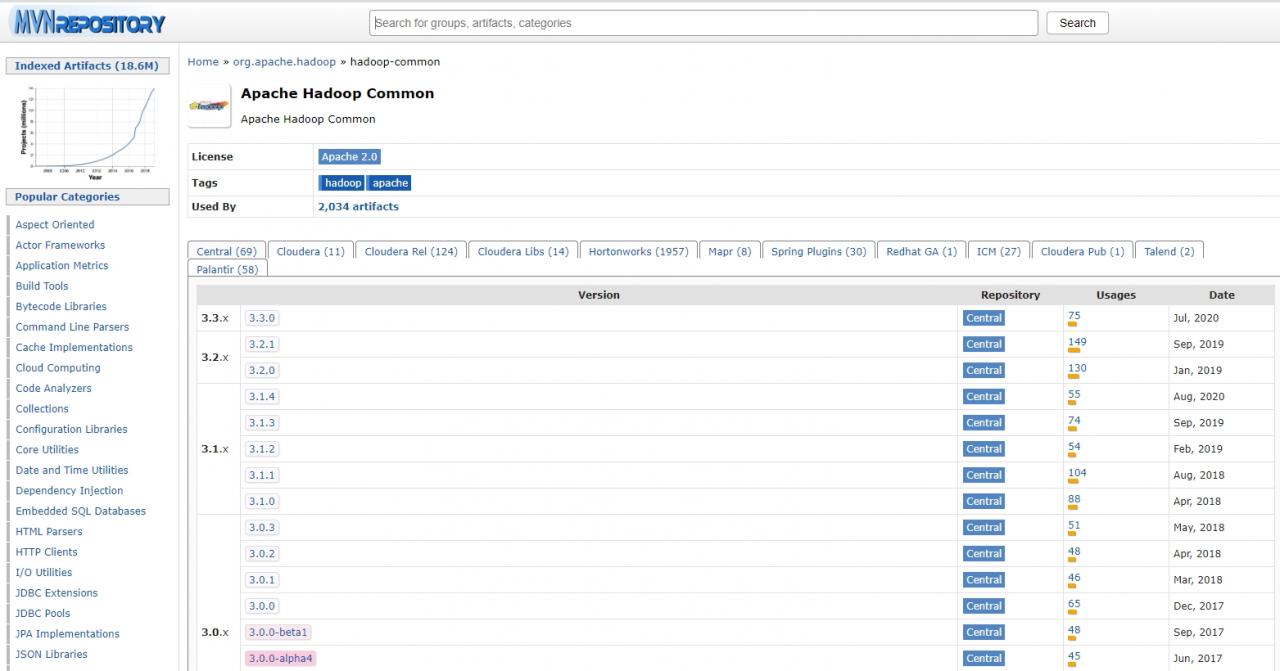Image resolution: width=1280 pixels, height=671 pixels.
Task: Open the 149 usages link for 3.2.1
Action: click(1077, 342)
